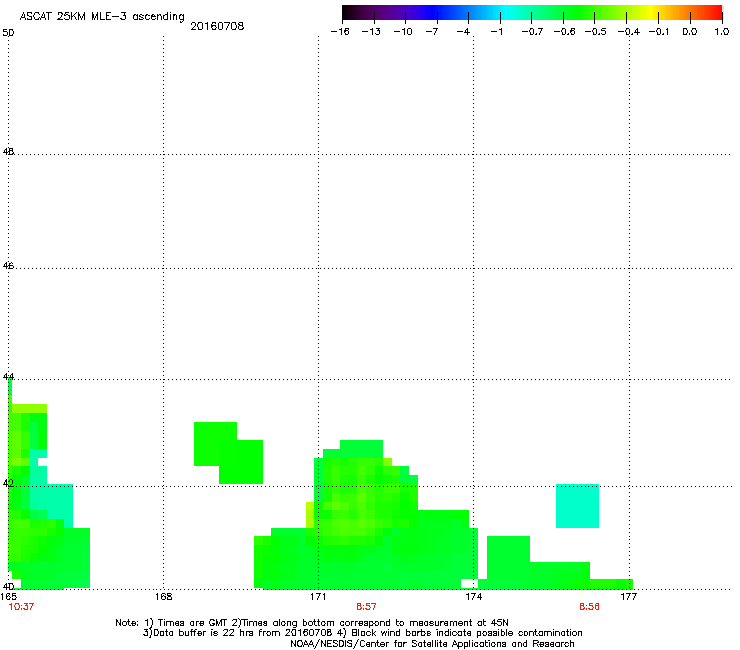Click the -13 colorbar tick label
Screen dimensions: 740x650
point(371,32)
